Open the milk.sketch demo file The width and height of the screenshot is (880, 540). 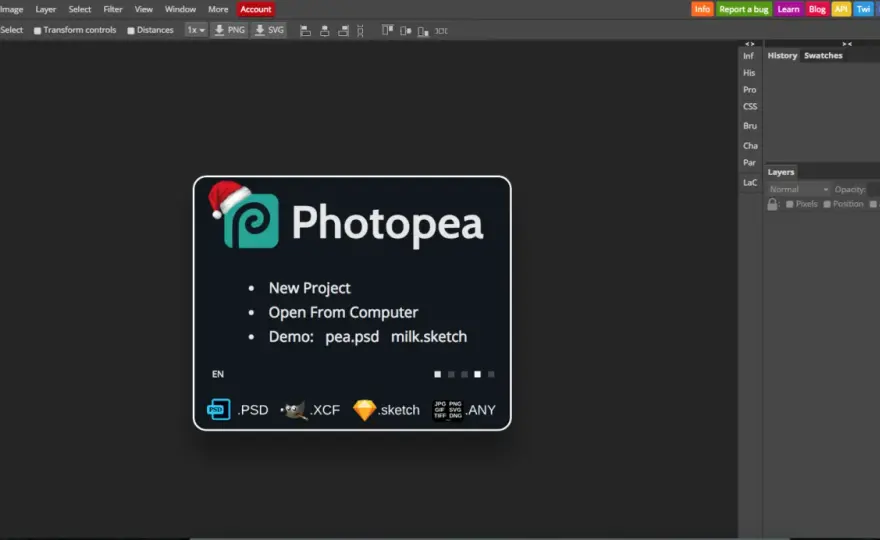[429, 337]
